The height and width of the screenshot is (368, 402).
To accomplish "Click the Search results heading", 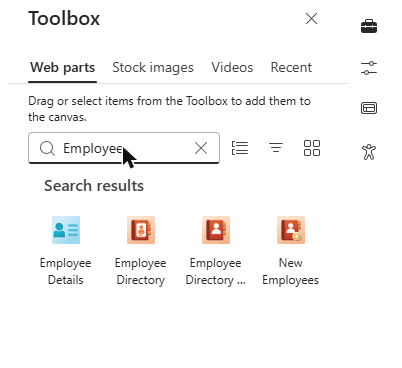I will [94, 186].
